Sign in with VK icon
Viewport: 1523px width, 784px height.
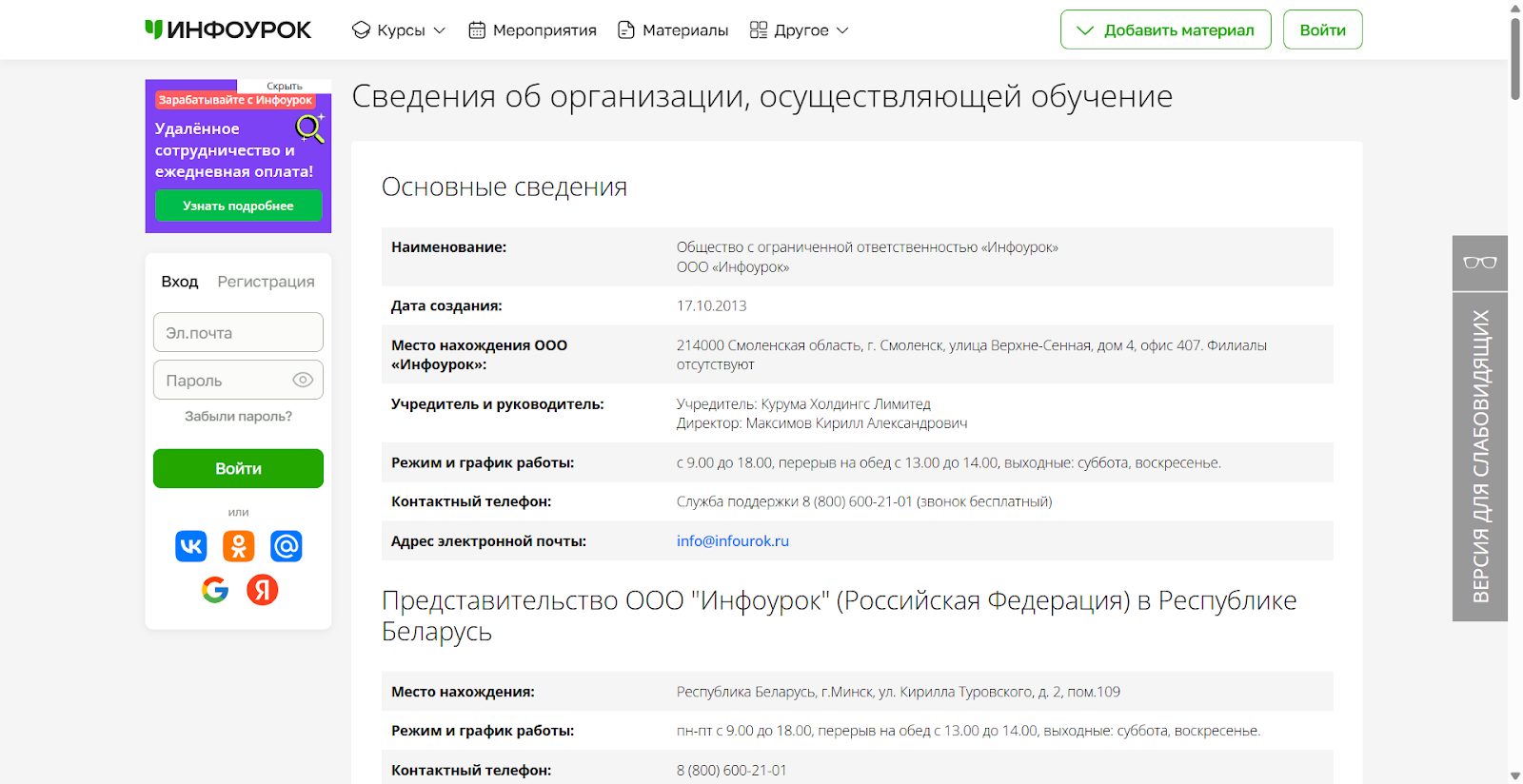pos(191,546)
